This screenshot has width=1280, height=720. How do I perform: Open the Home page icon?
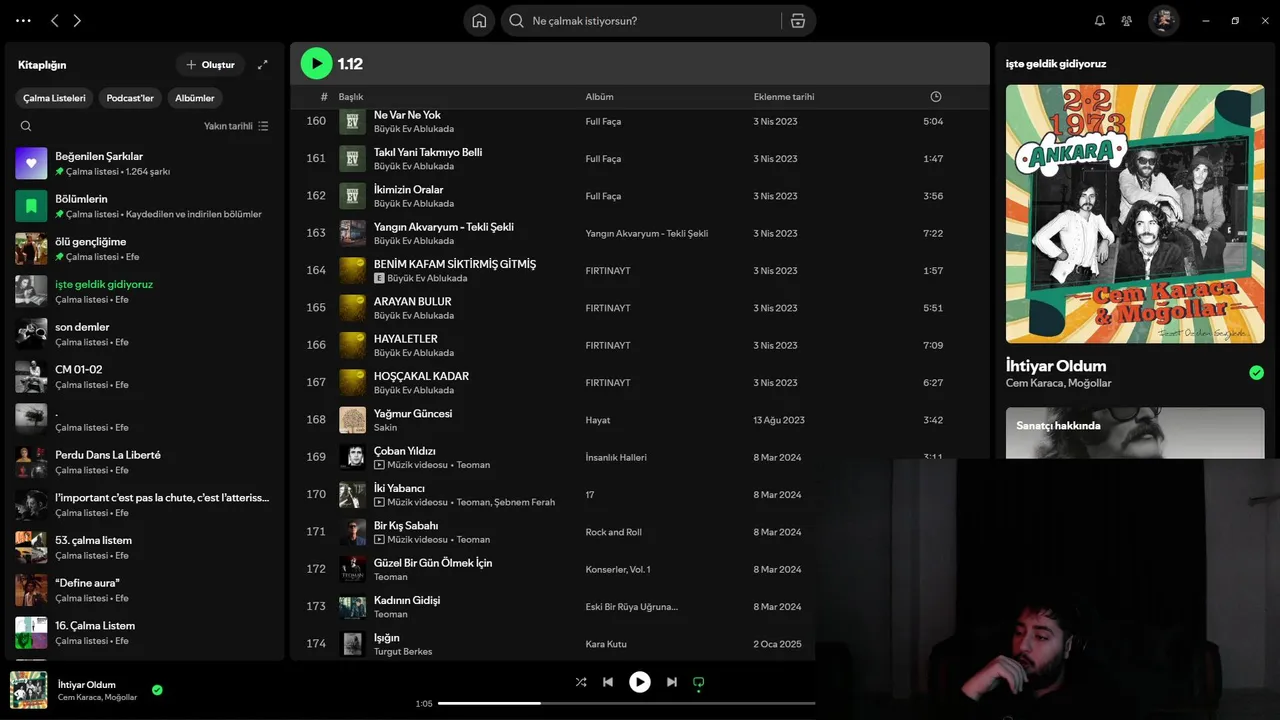(479, 21)
